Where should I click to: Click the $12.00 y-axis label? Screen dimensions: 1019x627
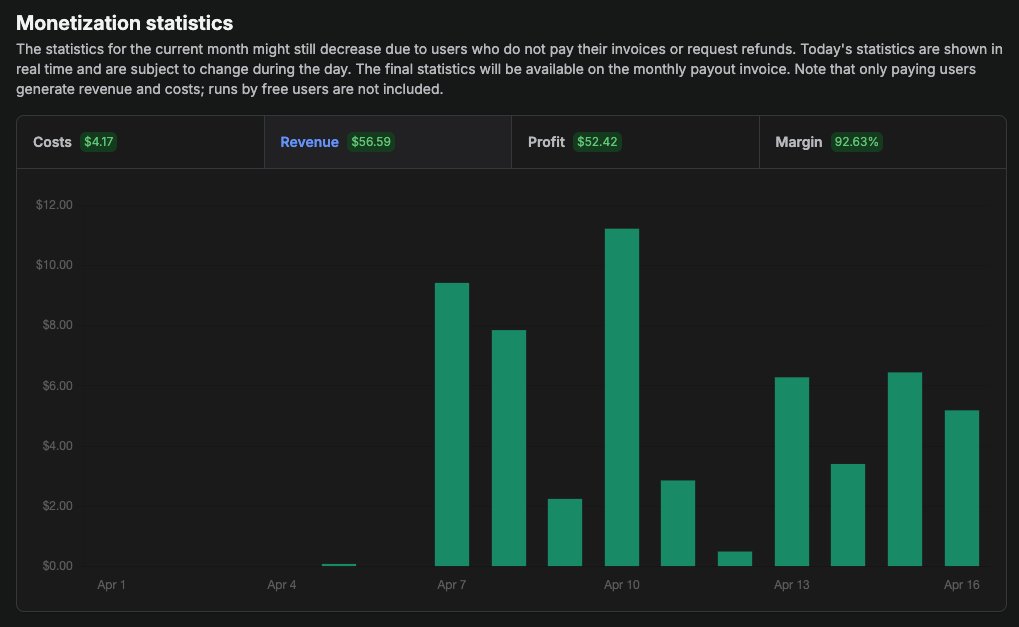click(x=54, y=205)
